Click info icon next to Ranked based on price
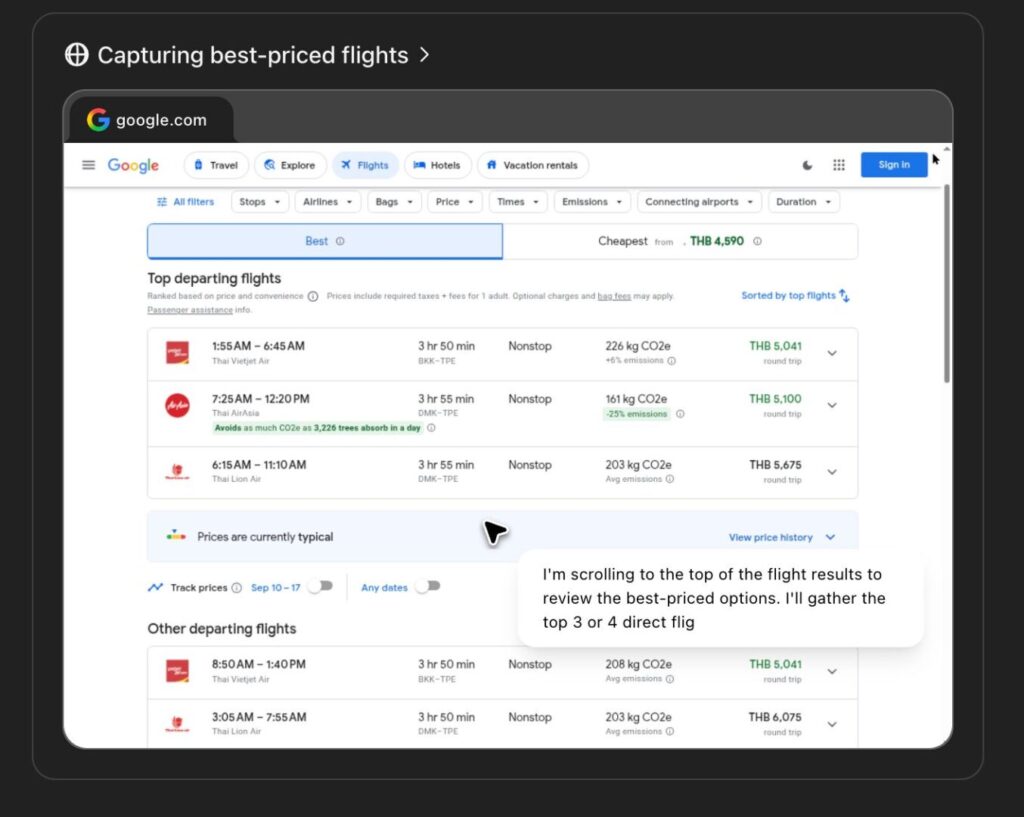 pos(313,296)
